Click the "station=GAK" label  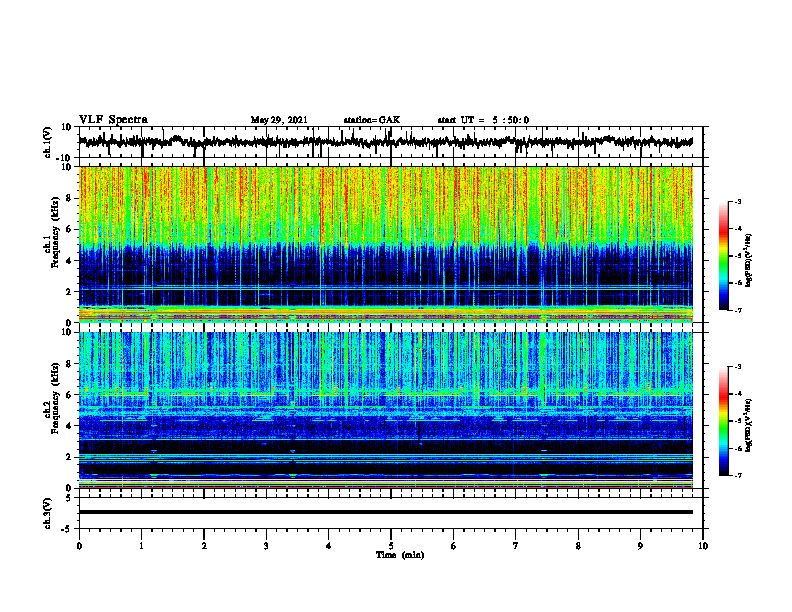[372, 120]
